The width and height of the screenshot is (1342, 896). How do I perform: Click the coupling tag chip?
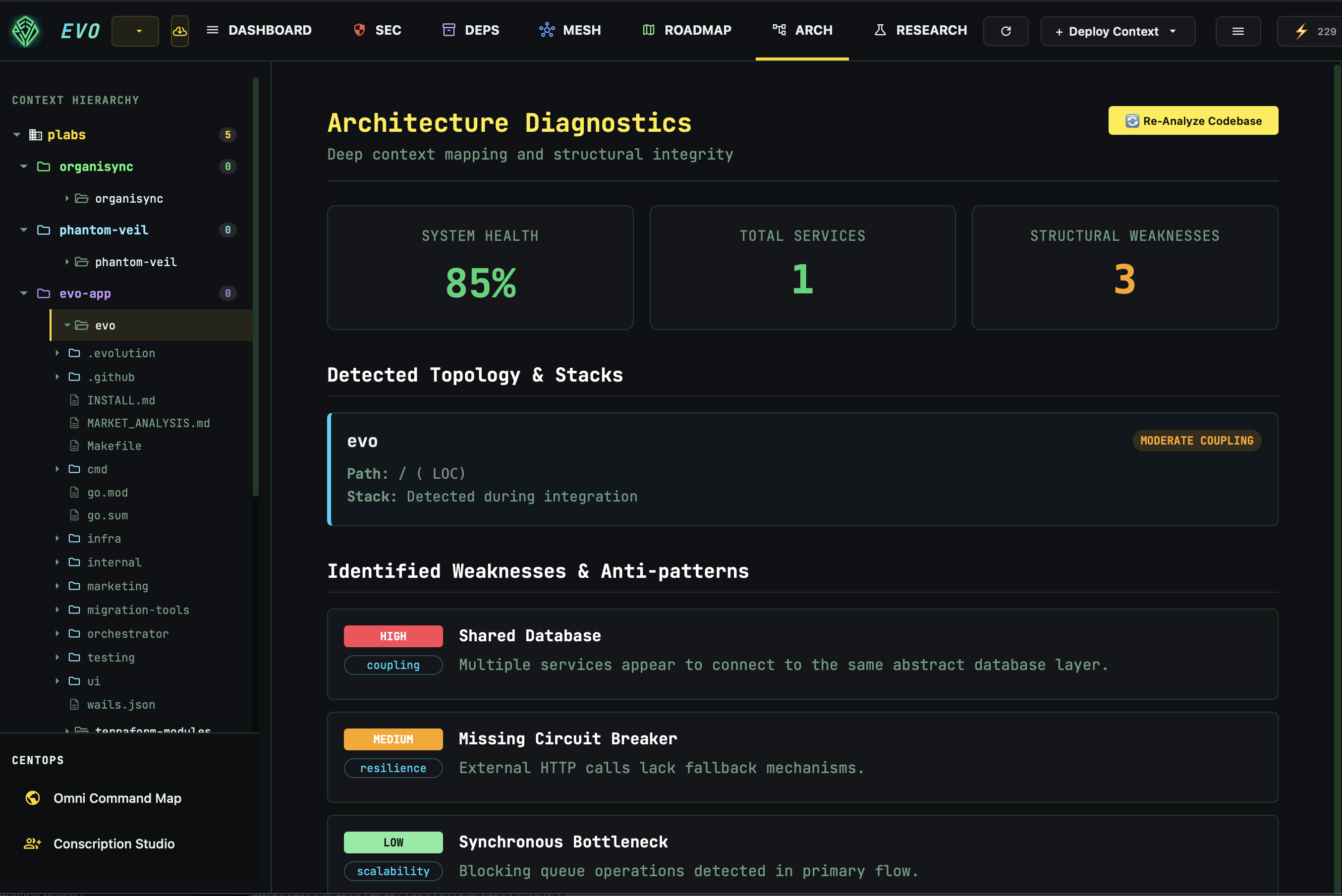click(x=393, y=665)
